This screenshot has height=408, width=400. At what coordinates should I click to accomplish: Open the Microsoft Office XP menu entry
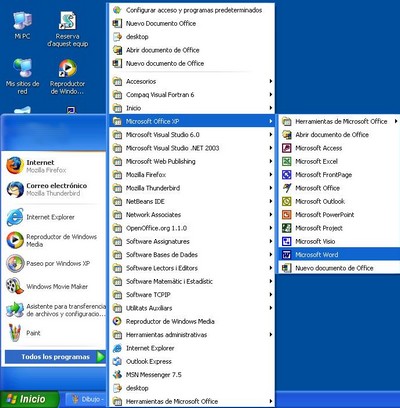pos(192,121)
